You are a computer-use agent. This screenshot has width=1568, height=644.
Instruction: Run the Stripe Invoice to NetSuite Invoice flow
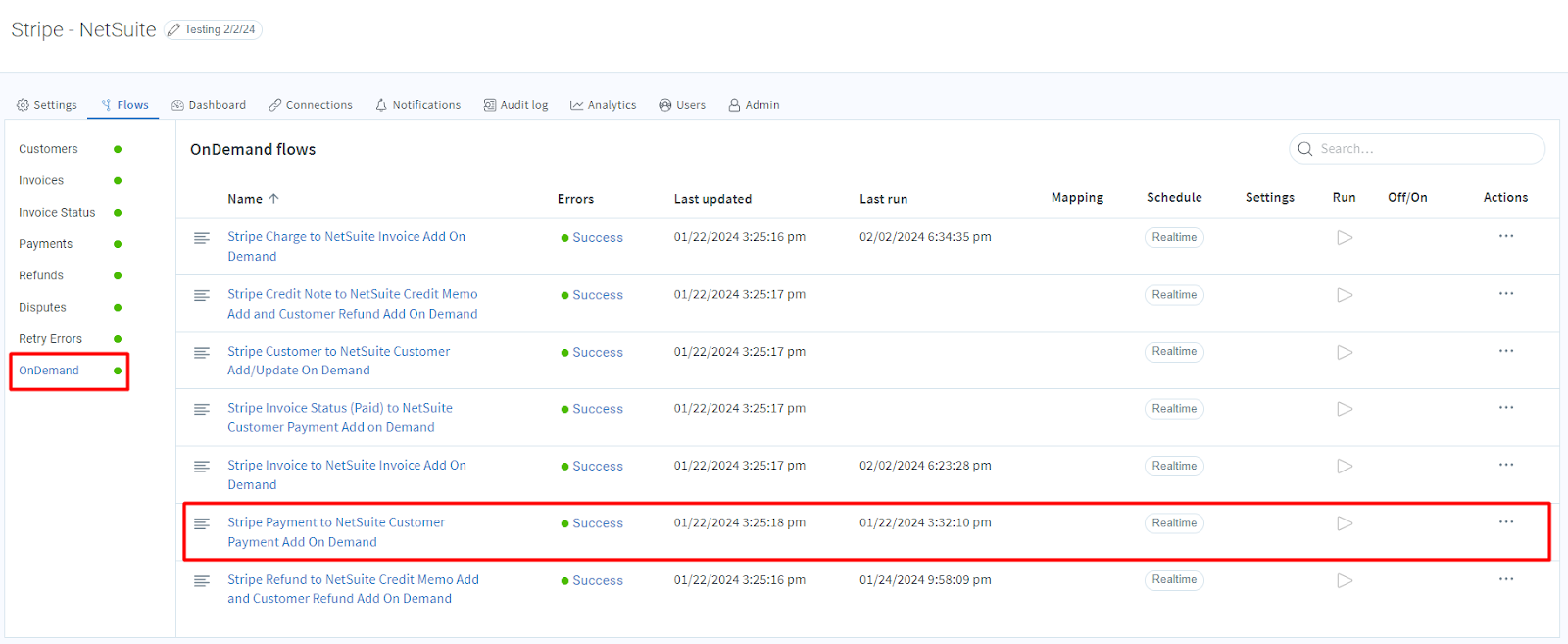tap(1345, 466)
